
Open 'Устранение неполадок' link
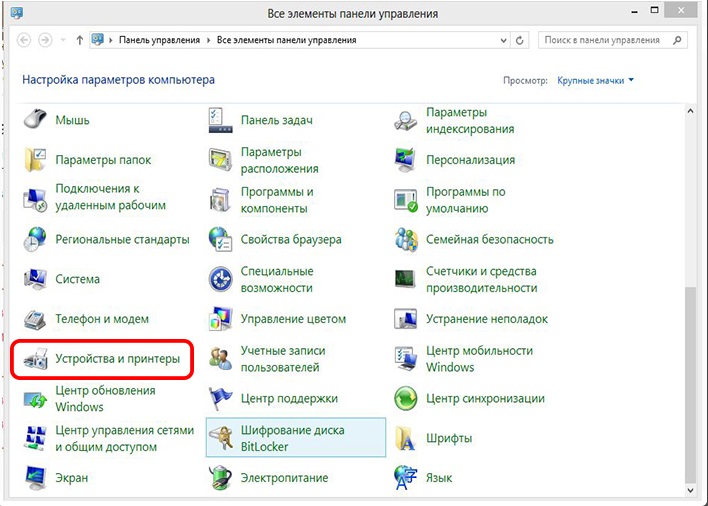point(486,319)
